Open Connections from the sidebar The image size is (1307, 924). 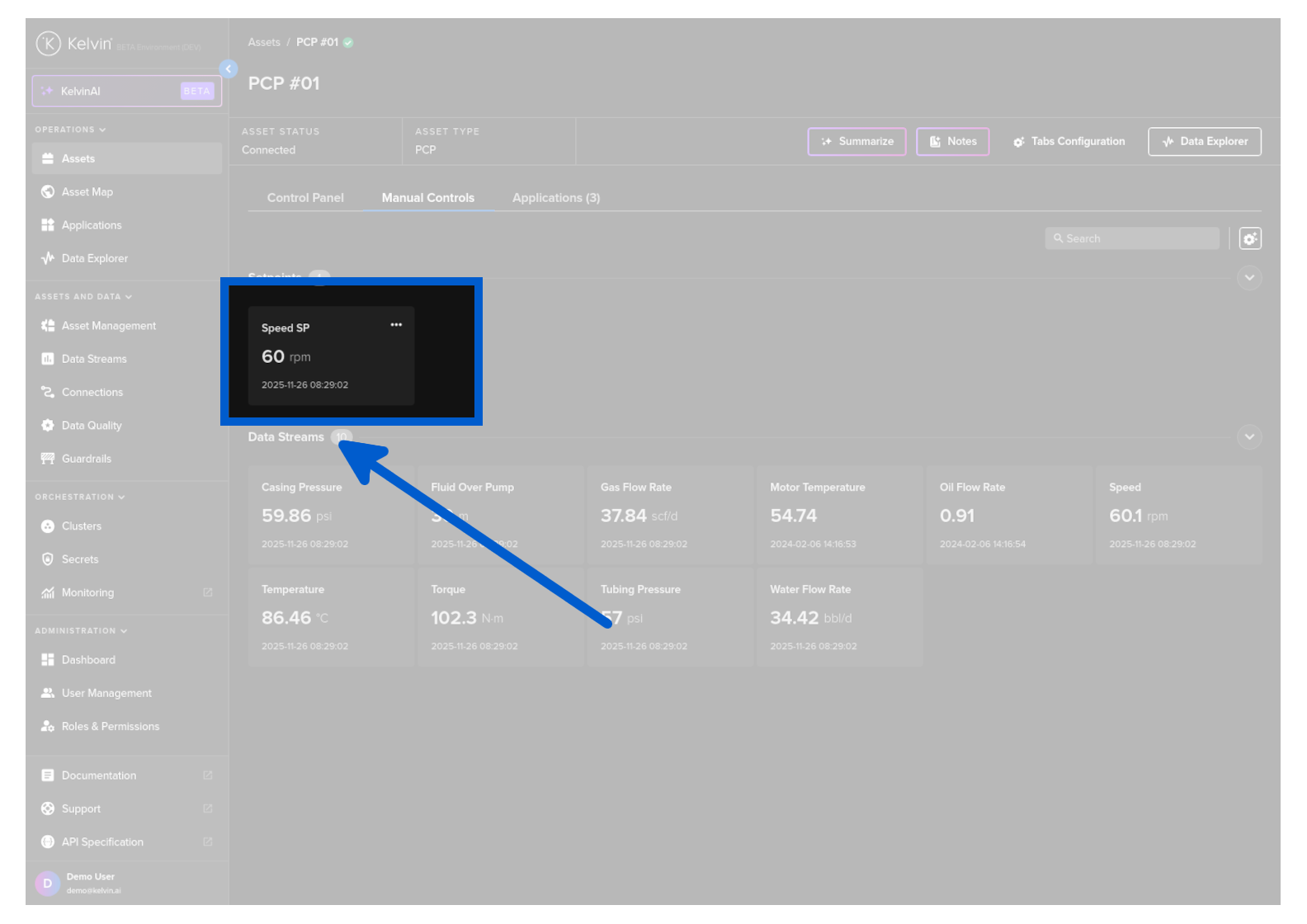[92, 393]
